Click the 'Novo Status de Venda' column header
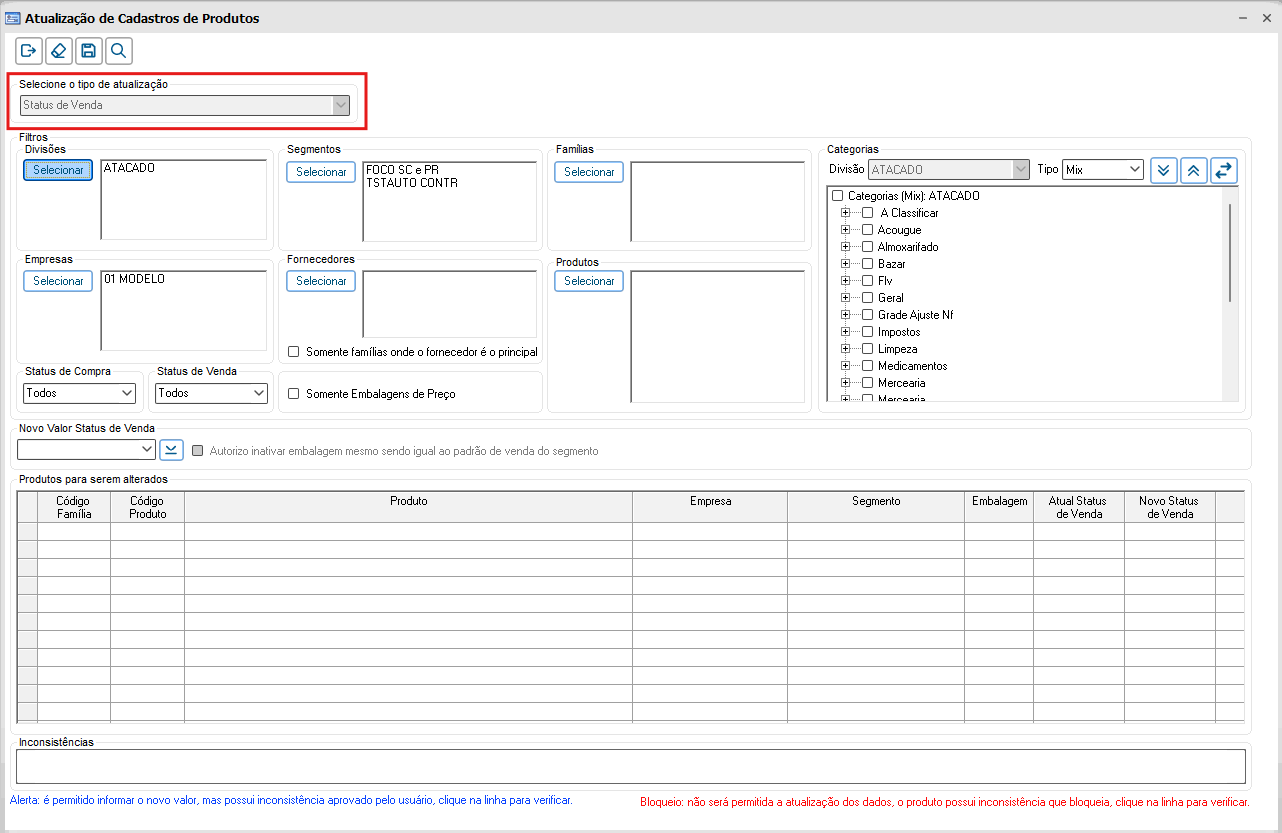The image size is (1282, 833). click(x=1170, y=507)
